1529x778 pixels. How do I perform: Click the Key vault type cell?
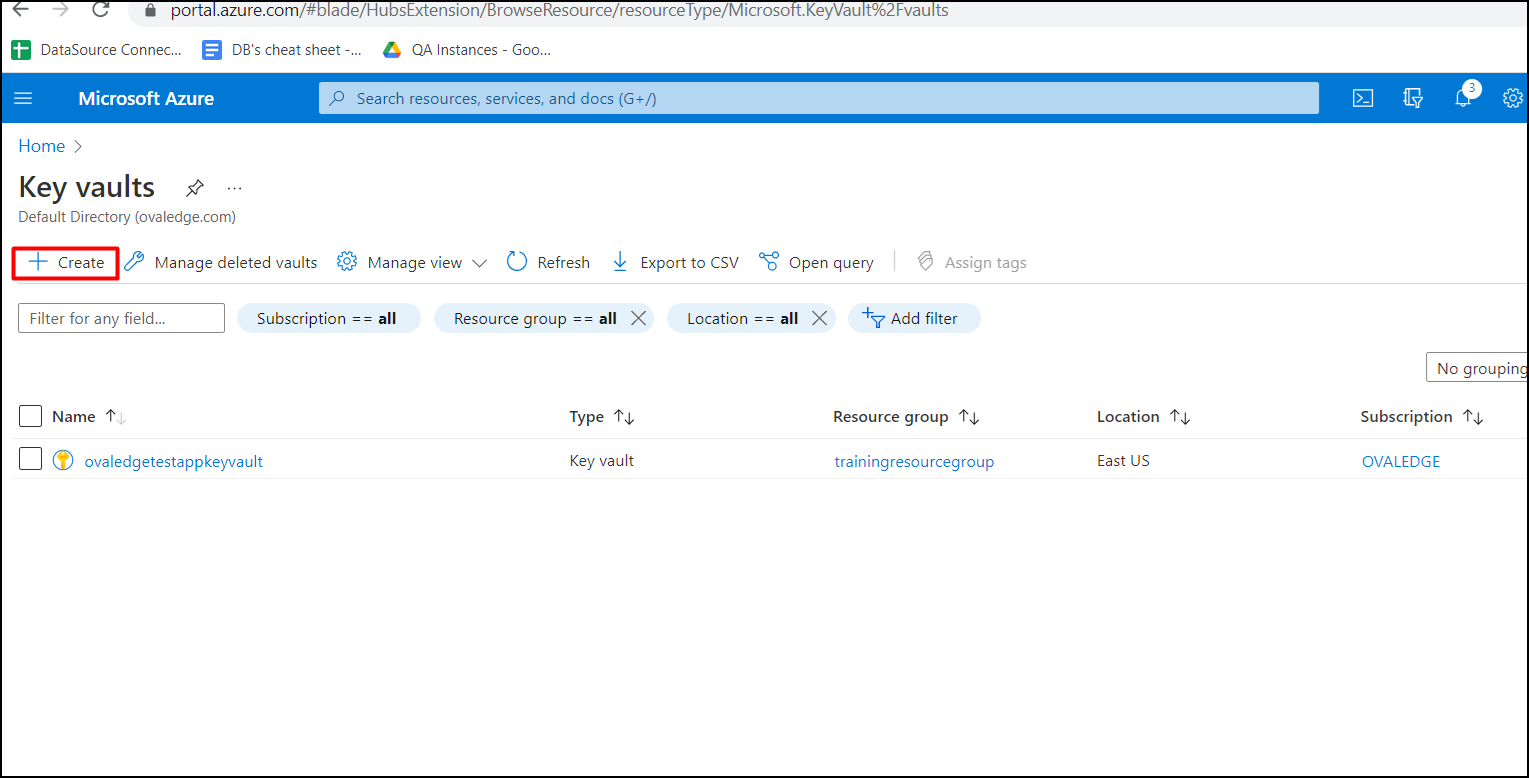click(601, 461)
